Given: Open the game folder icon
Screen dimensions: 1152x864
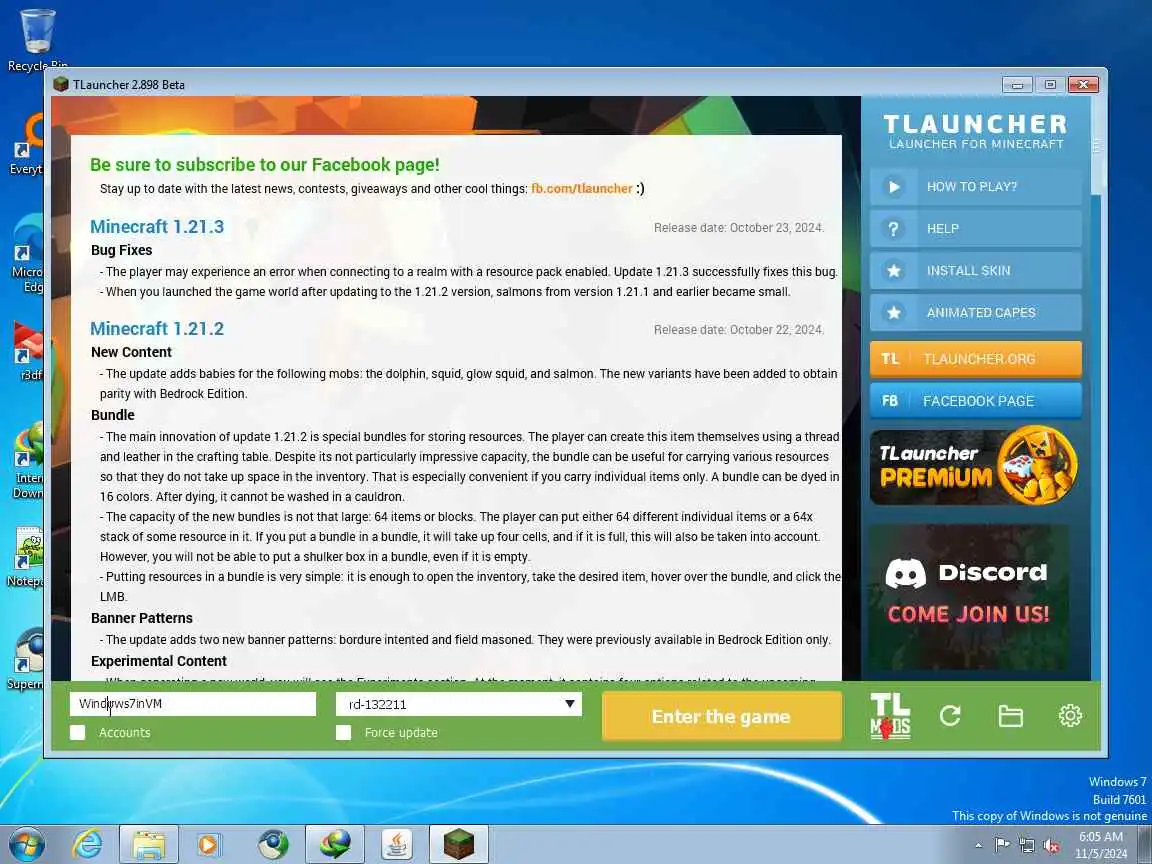Looking at the screenshot, I should click(x=1010, y=716).
